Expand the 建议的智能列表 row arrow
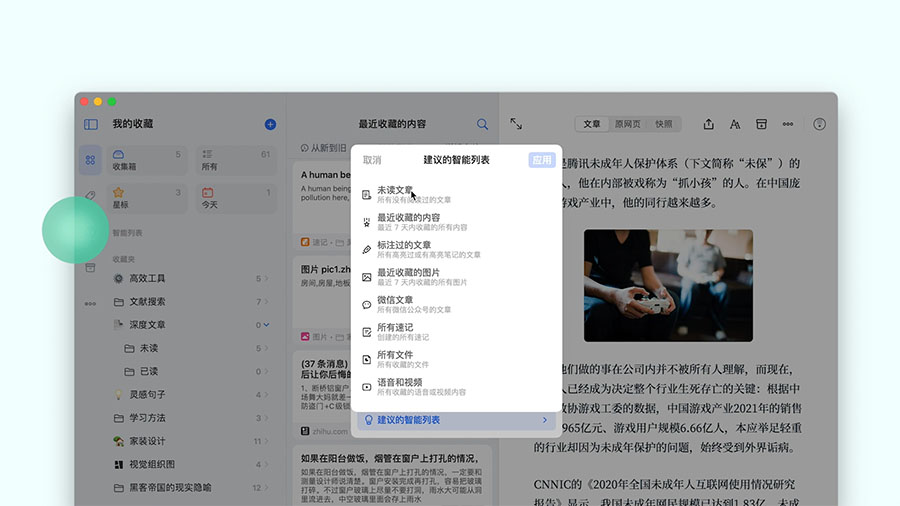 pyautogui.click(x=544, y=420)
